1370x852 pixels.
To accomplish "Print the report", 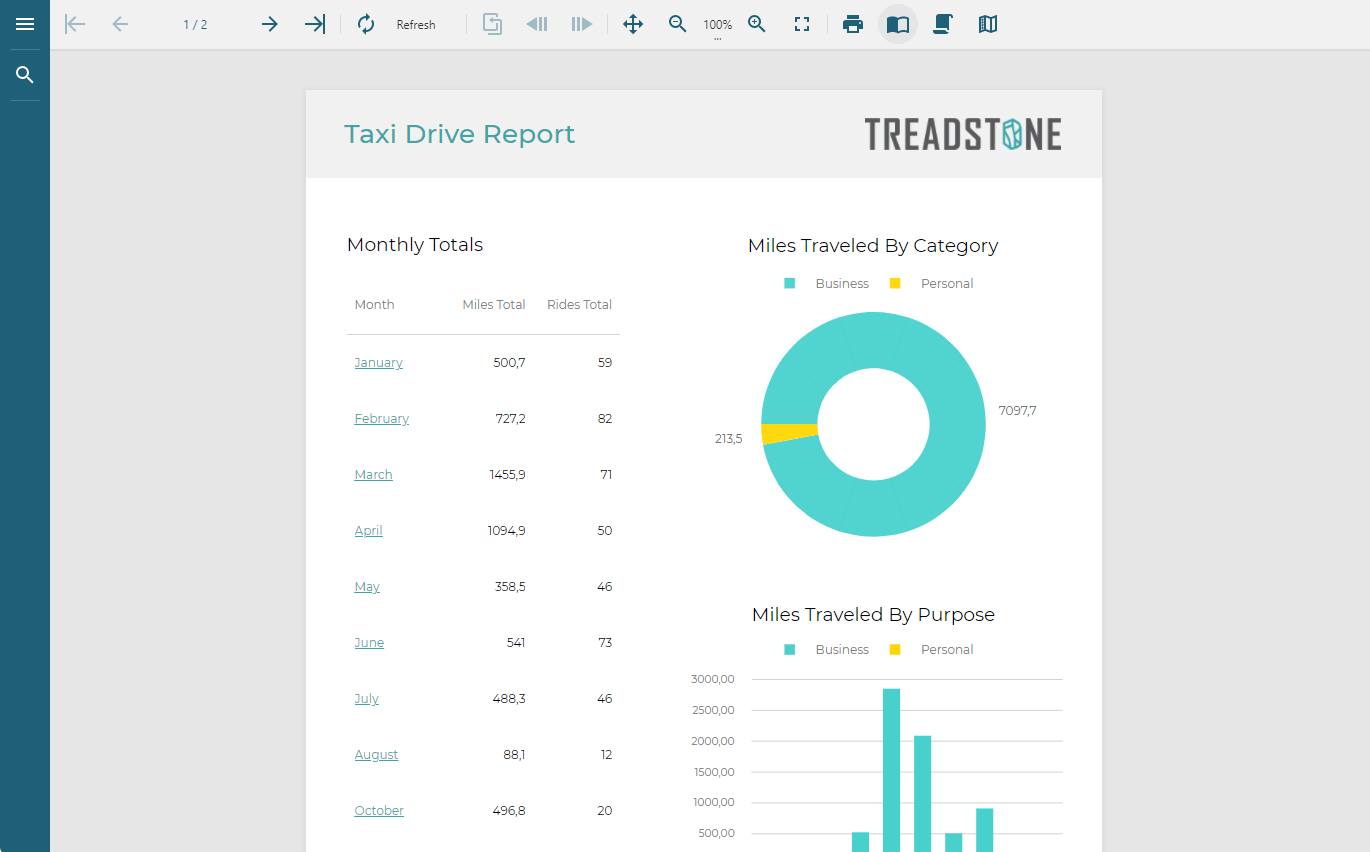I will point(853,24).
